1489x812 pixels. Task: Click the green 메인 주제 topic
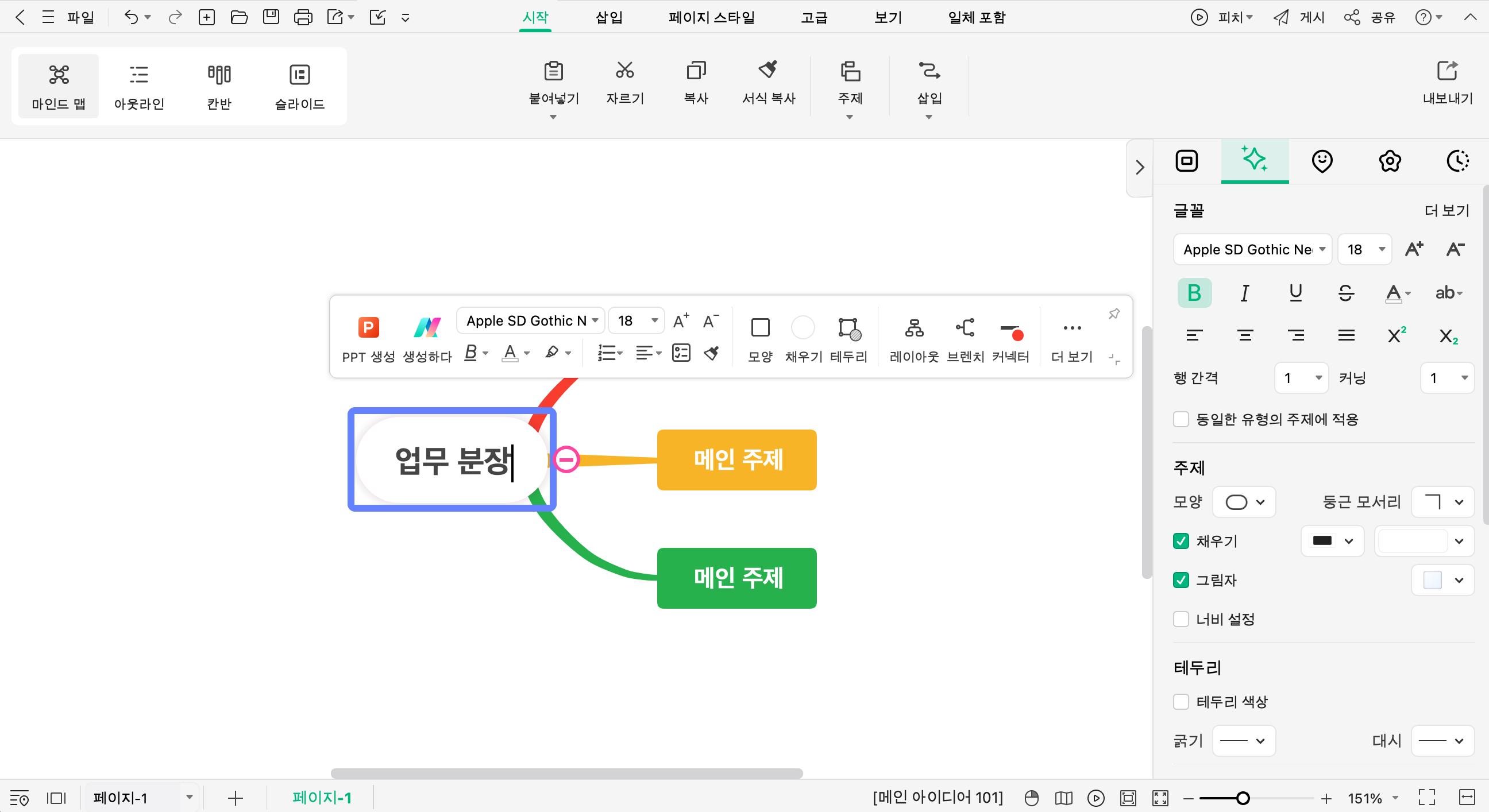(x=736, y=578)
